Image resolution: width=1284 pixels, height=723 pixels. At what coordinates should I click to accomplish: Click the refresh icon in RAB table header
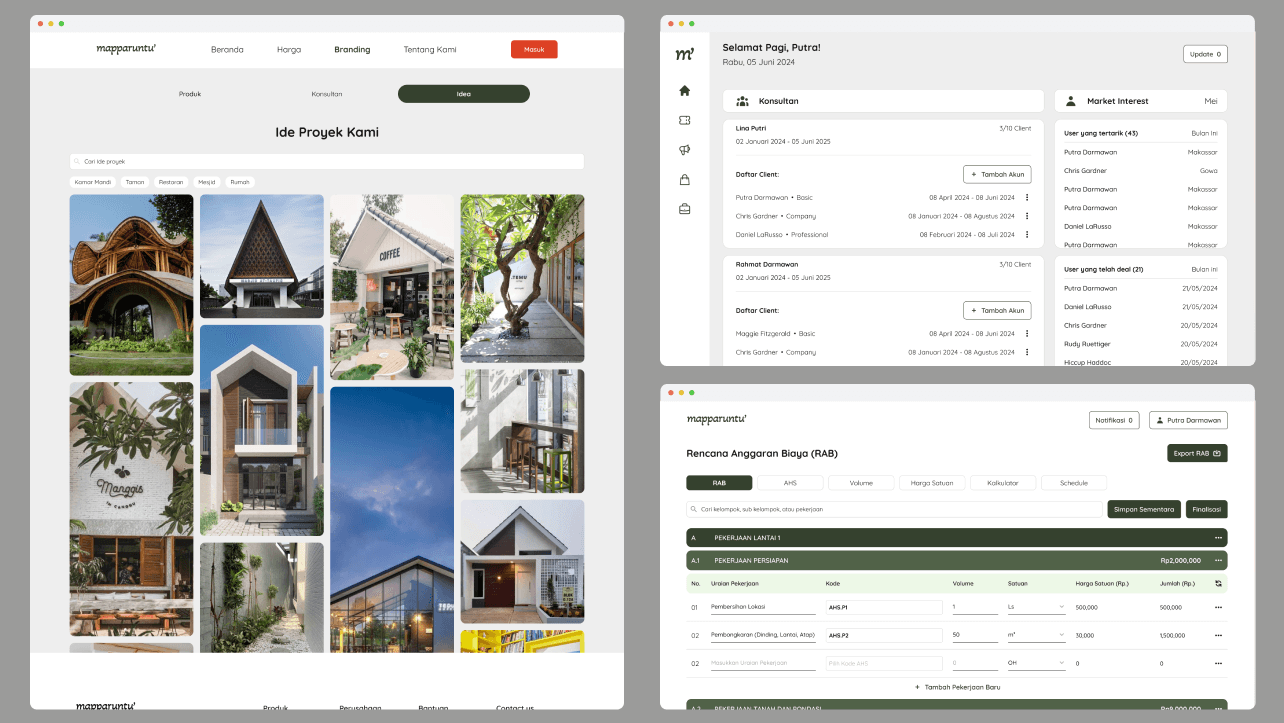pos(1218,583)
